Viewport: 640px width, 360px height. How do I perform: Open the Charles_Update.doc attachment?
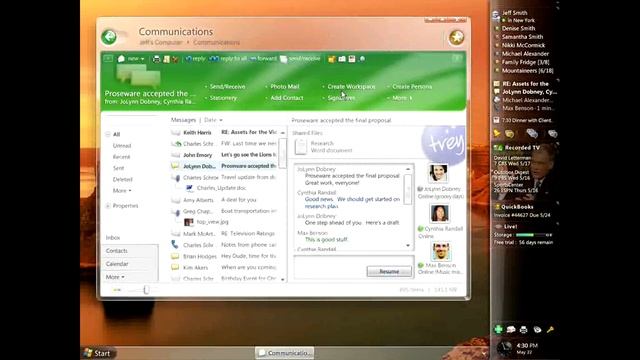216,188
